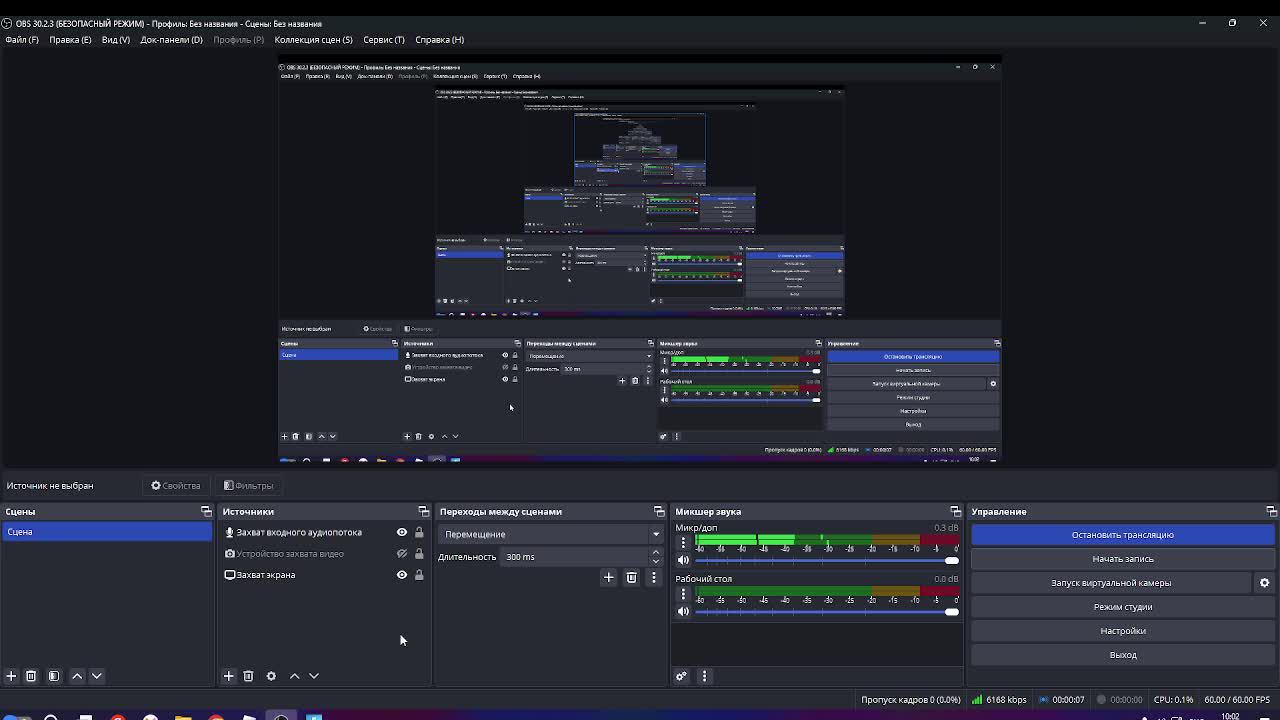This screenshot has height=720, width=1280.
Task: Remove selected scene with trash icon
Action: click(31, 676)
